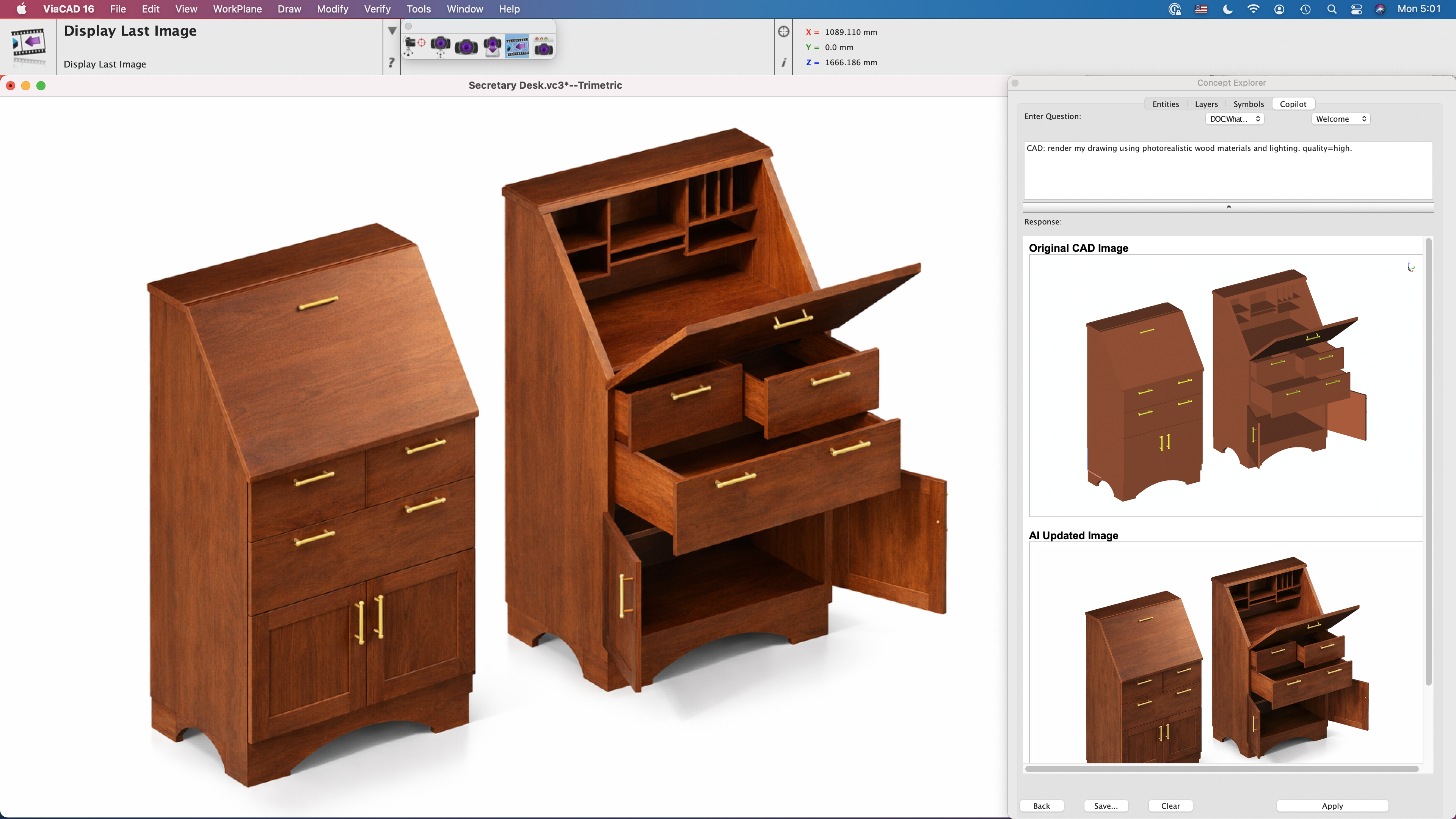Switch to the Layers tab
1456x819 pixels.
click(1206, 104)
